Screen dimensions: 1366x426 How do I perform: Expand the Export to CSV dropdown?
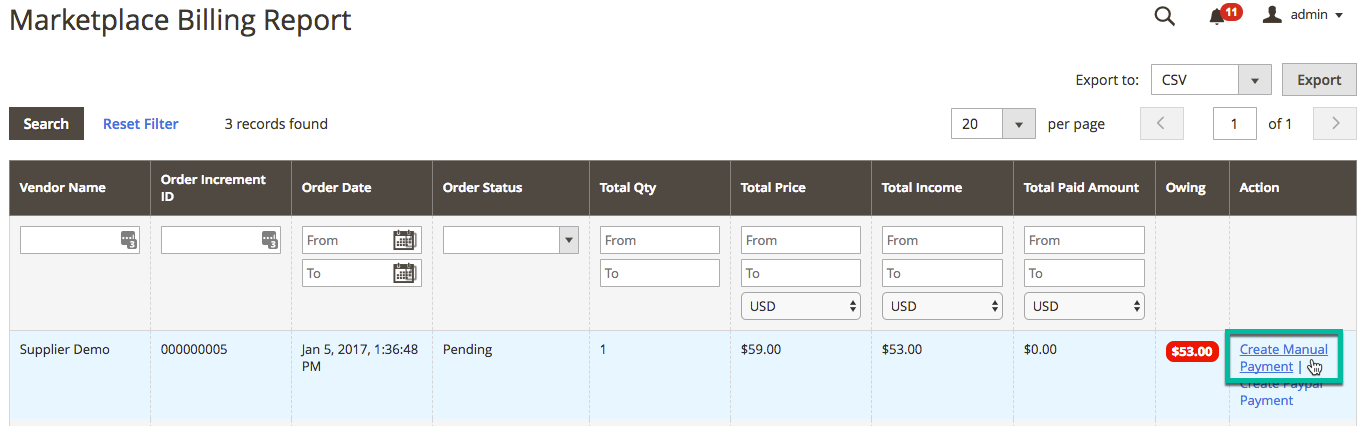pos(1254,80)
